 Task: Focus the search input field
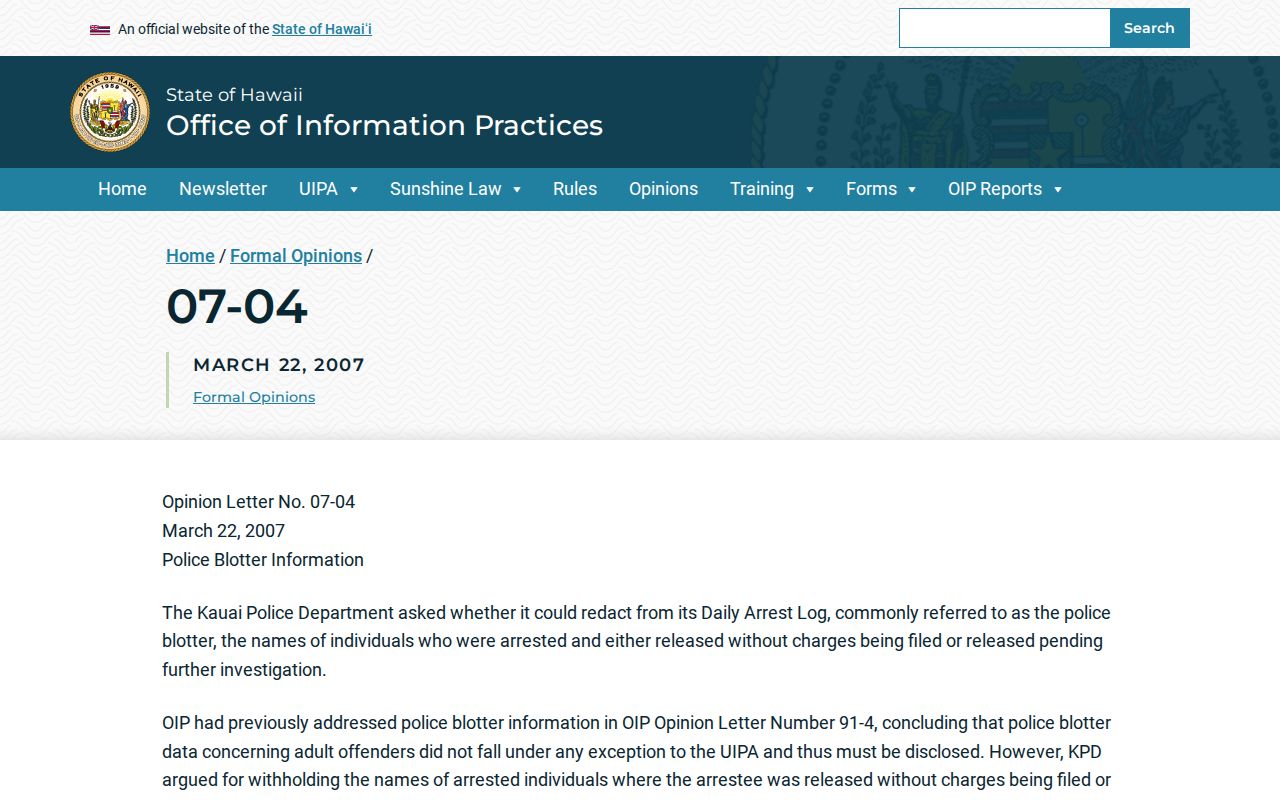[x=1004, y=28]
